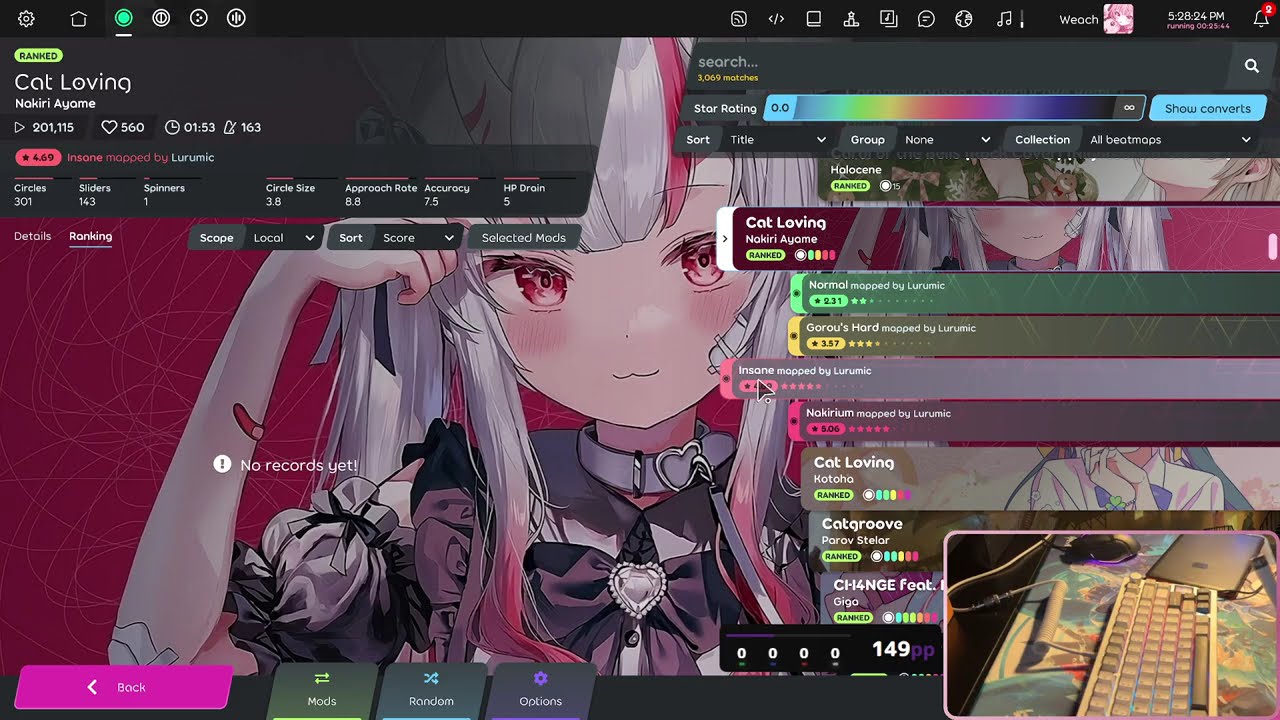
Task: Open notifications bell icon
Action: (1261, 18)
